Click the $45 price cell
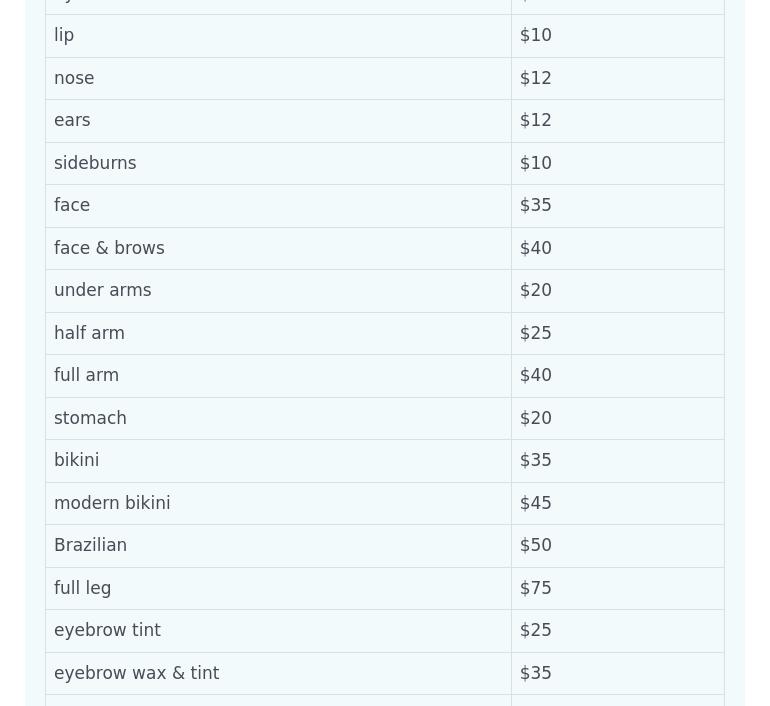 [536, 503]
